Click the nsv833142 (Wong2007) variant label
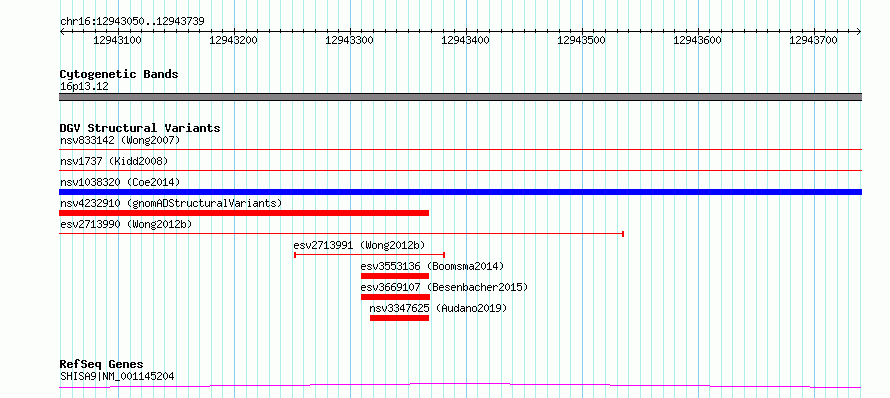Screen dimensions: 890x398 (120, 140)
